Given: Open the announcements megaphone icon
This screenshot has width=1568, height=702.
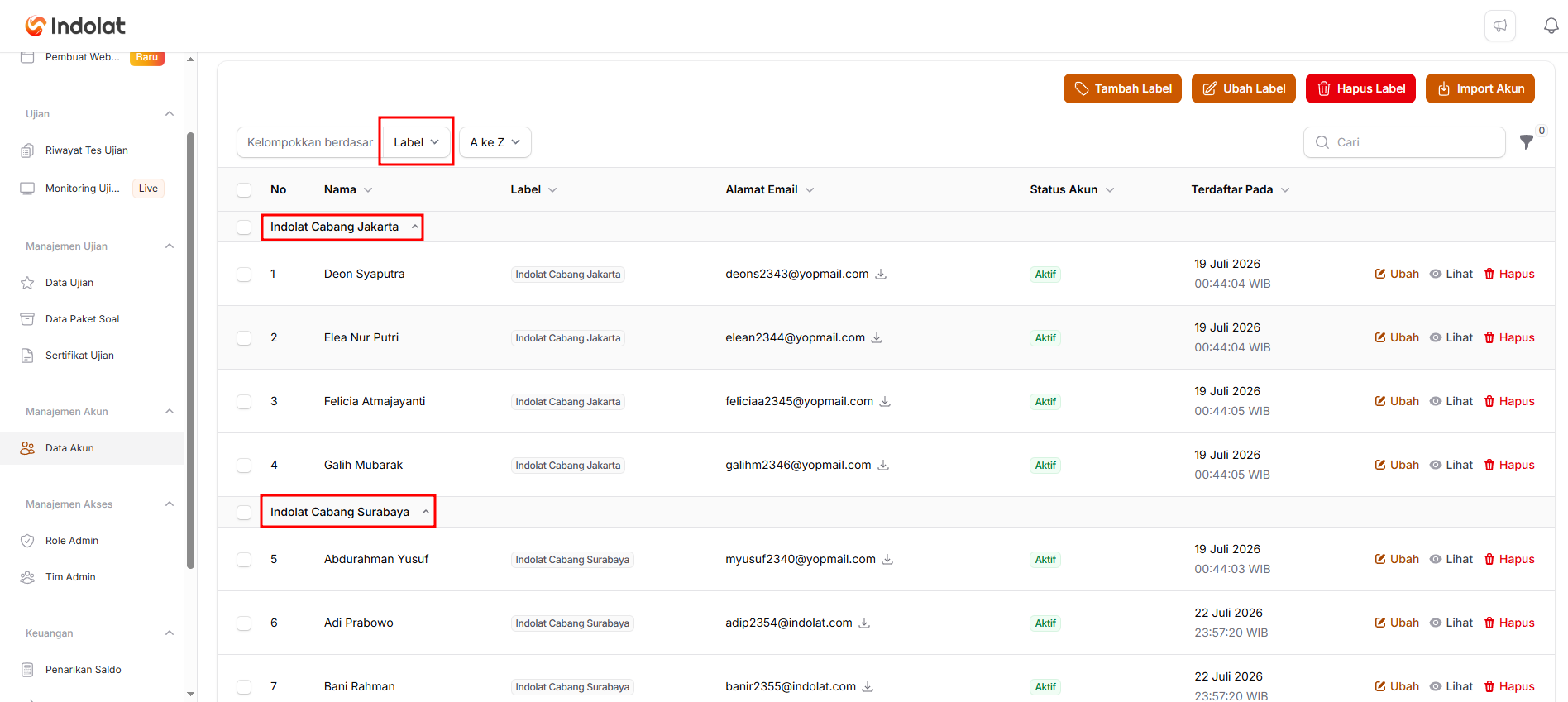Looking at the screenshot, I should click(x=1499, y=26).
